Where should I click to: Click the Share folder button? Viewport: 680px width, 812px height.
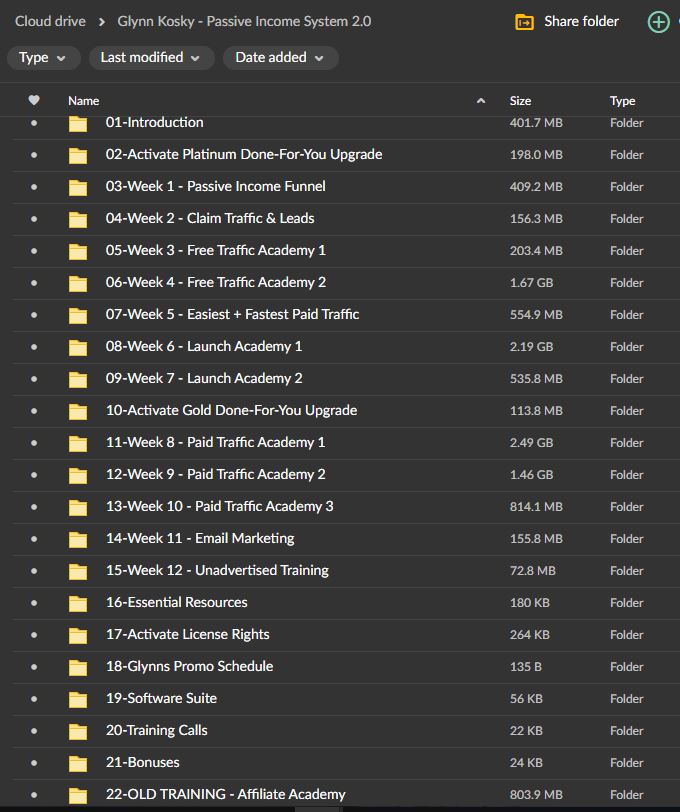[x=580, y=21]
